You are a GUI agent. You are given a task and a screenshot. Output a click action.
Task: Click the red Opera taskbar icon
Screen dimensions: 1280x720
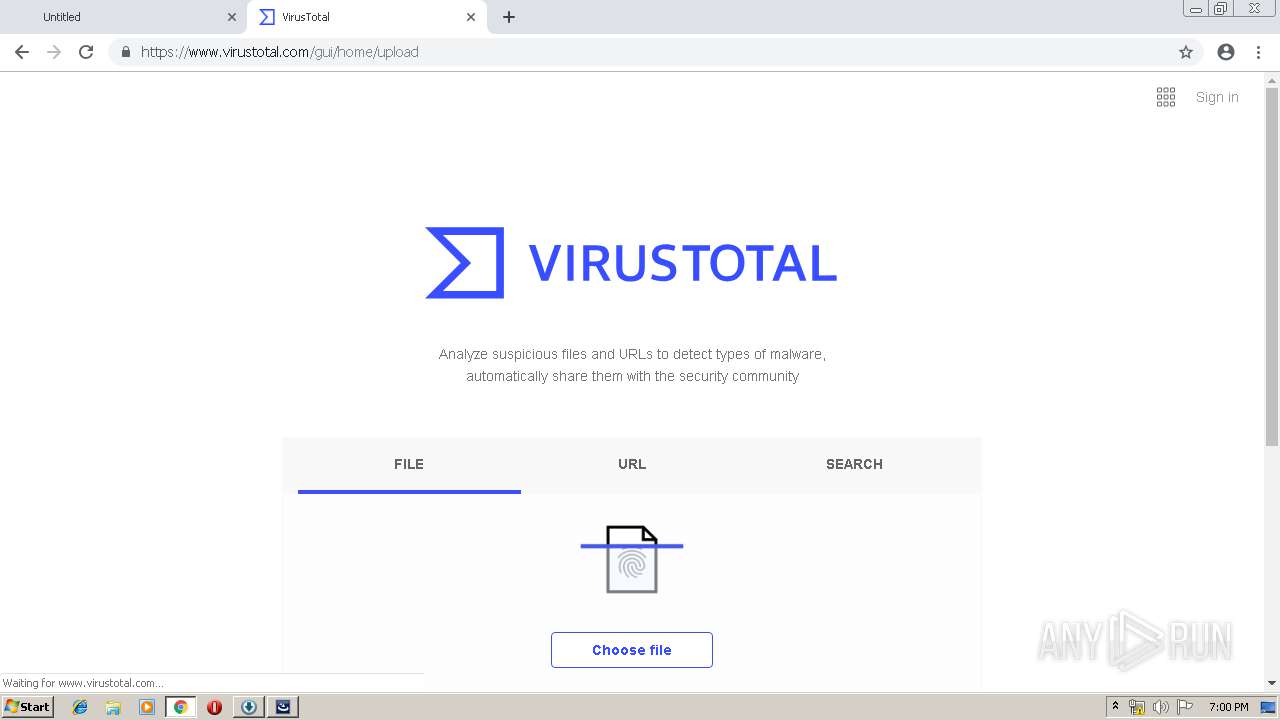pos(214,707)
